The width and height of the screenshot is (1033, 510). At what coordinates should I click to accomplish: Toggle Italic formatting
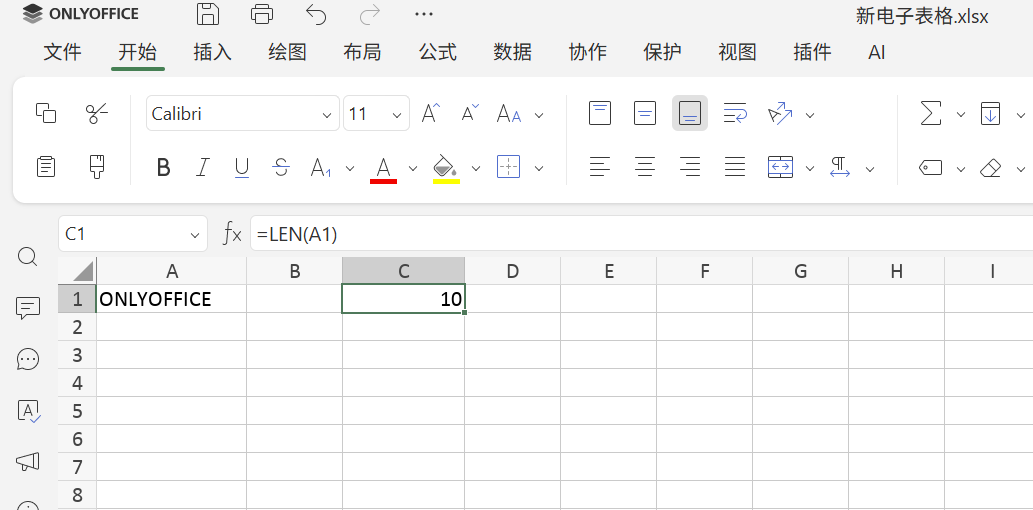pos(203,168)
